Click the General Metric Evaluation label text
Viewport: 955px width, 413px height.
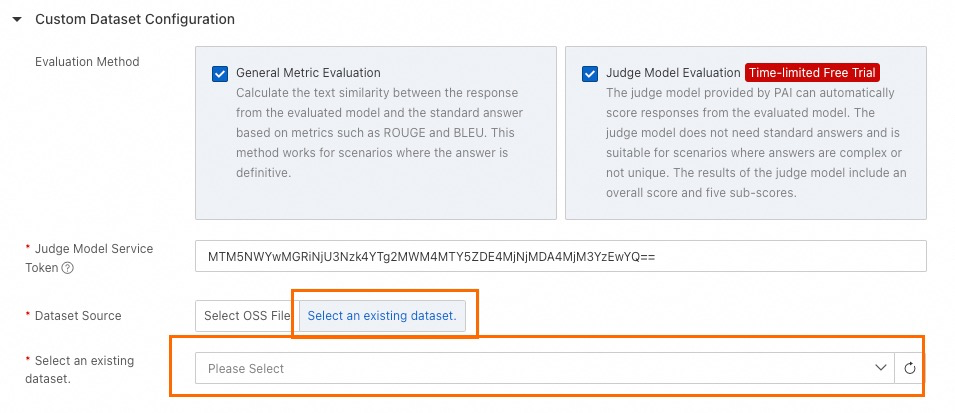[x=308, y=73]
